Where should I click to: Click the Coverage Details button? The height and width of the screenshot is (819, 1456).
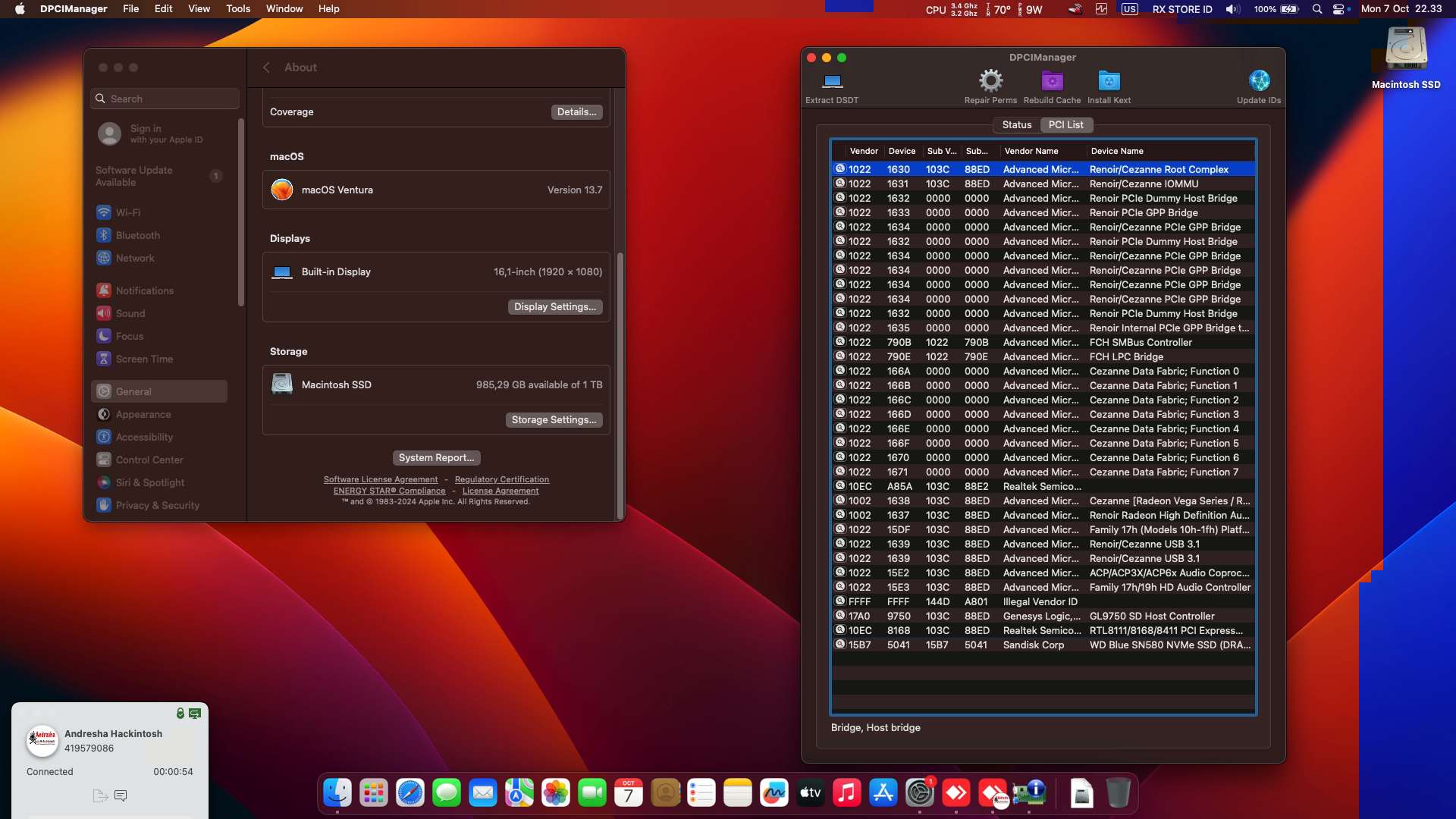(x=576, y=111)
